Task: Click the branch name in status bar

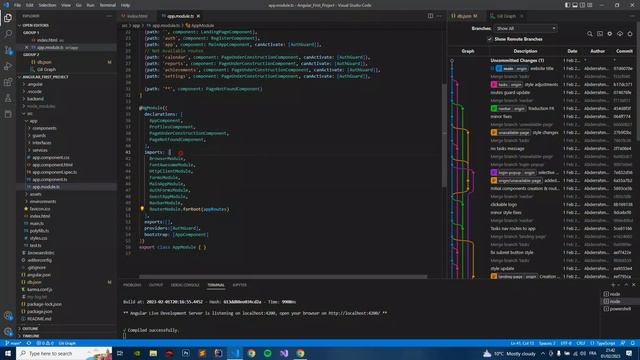Action: click(13, 343)
